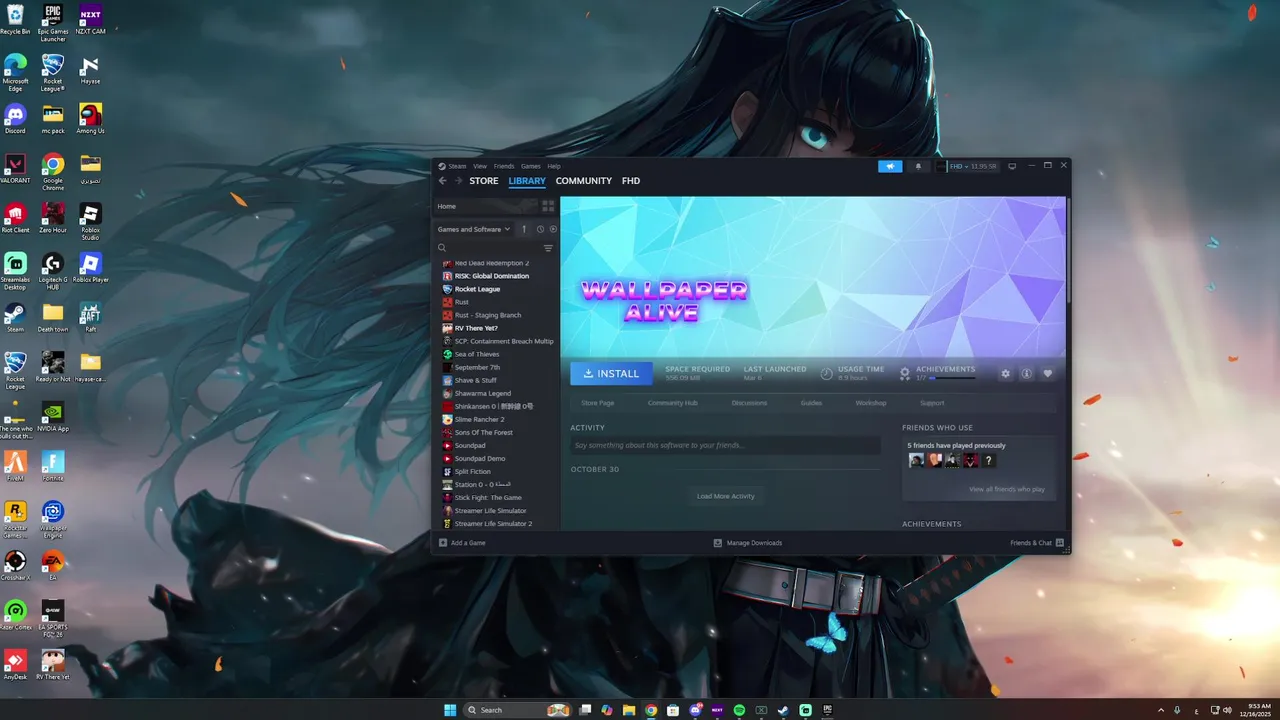This screenshot has width=1280, height=720.
Task: Click Home in the library sidebar
Action: pyautogui.click(x=486, y=206)
